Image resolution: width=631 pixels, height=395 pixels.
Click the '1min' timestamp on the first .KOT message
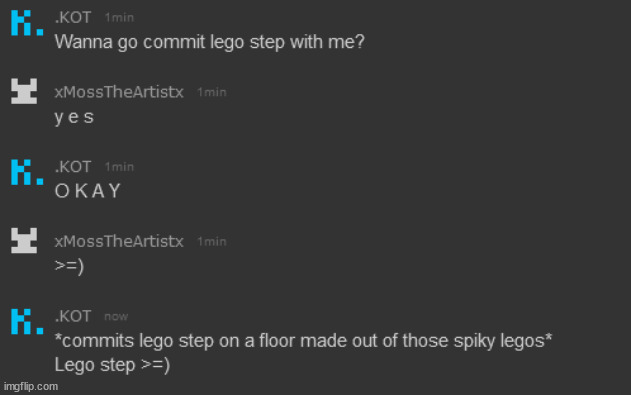(119, 18)
